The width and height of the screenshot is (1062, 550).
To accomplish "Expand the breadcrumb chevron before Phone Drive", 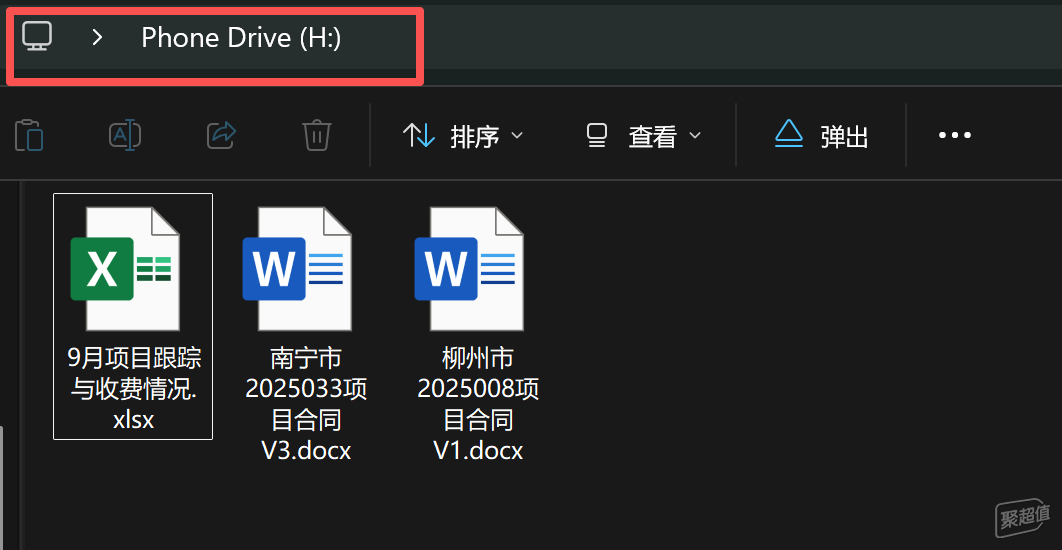I will pos(97,38).
